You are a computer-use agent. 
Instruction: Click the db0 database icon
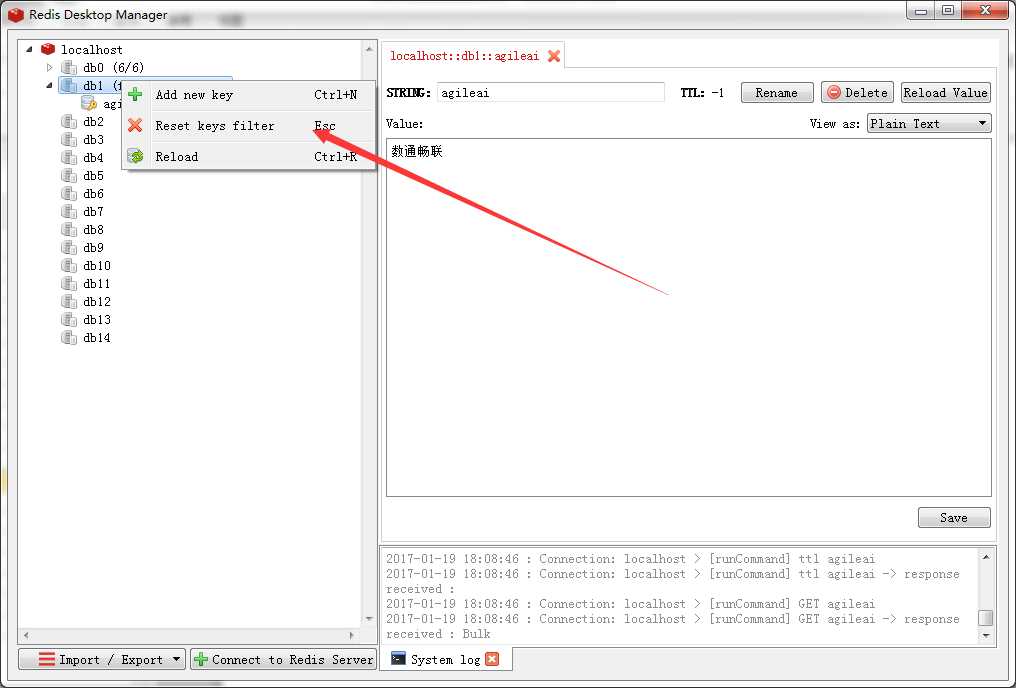(x=69, y=67)
